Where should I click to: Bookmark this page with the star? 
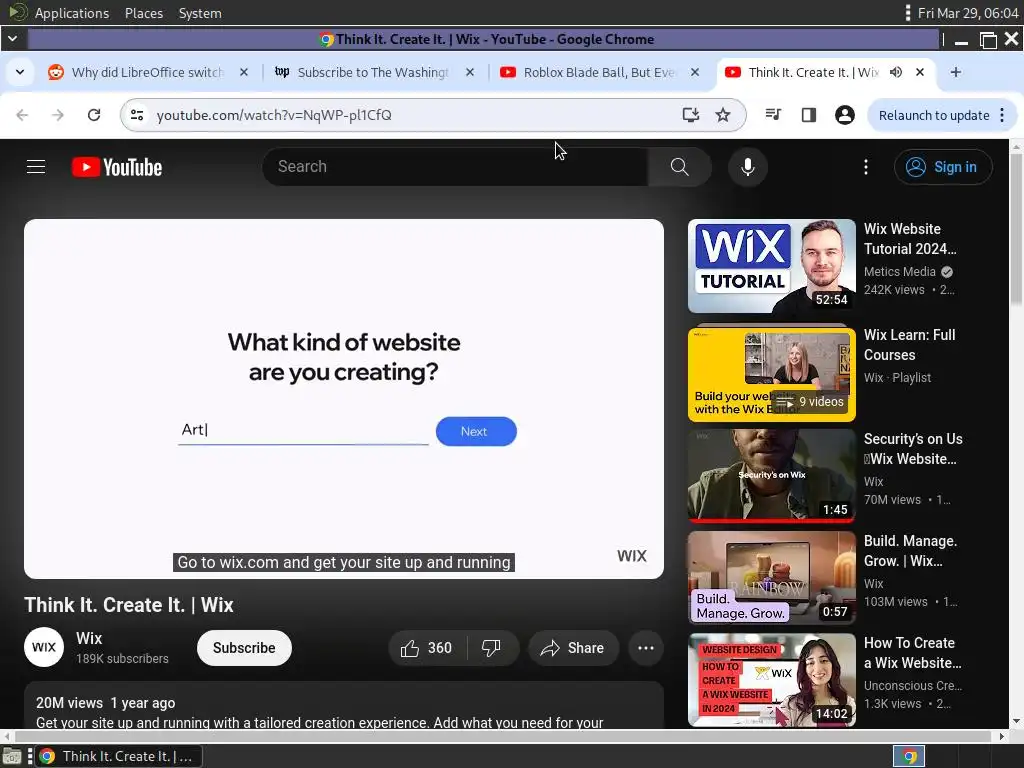pos(723,115)
